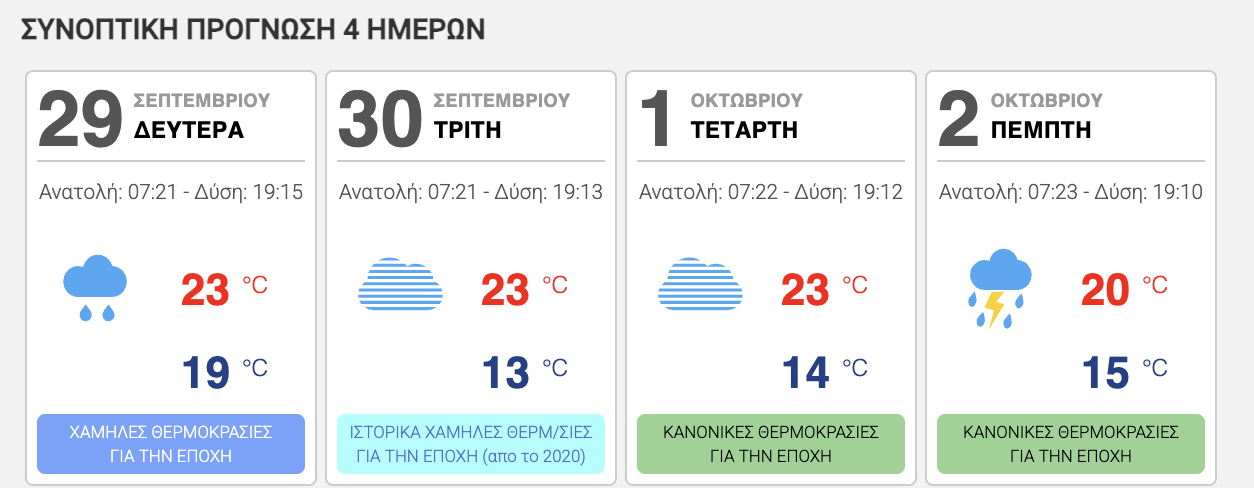Image resolution: width=1254 pixels, height=488 pixels.
Task: Click the fog cloud icon for Tuesday 30
Action: [x=400, y=284]
